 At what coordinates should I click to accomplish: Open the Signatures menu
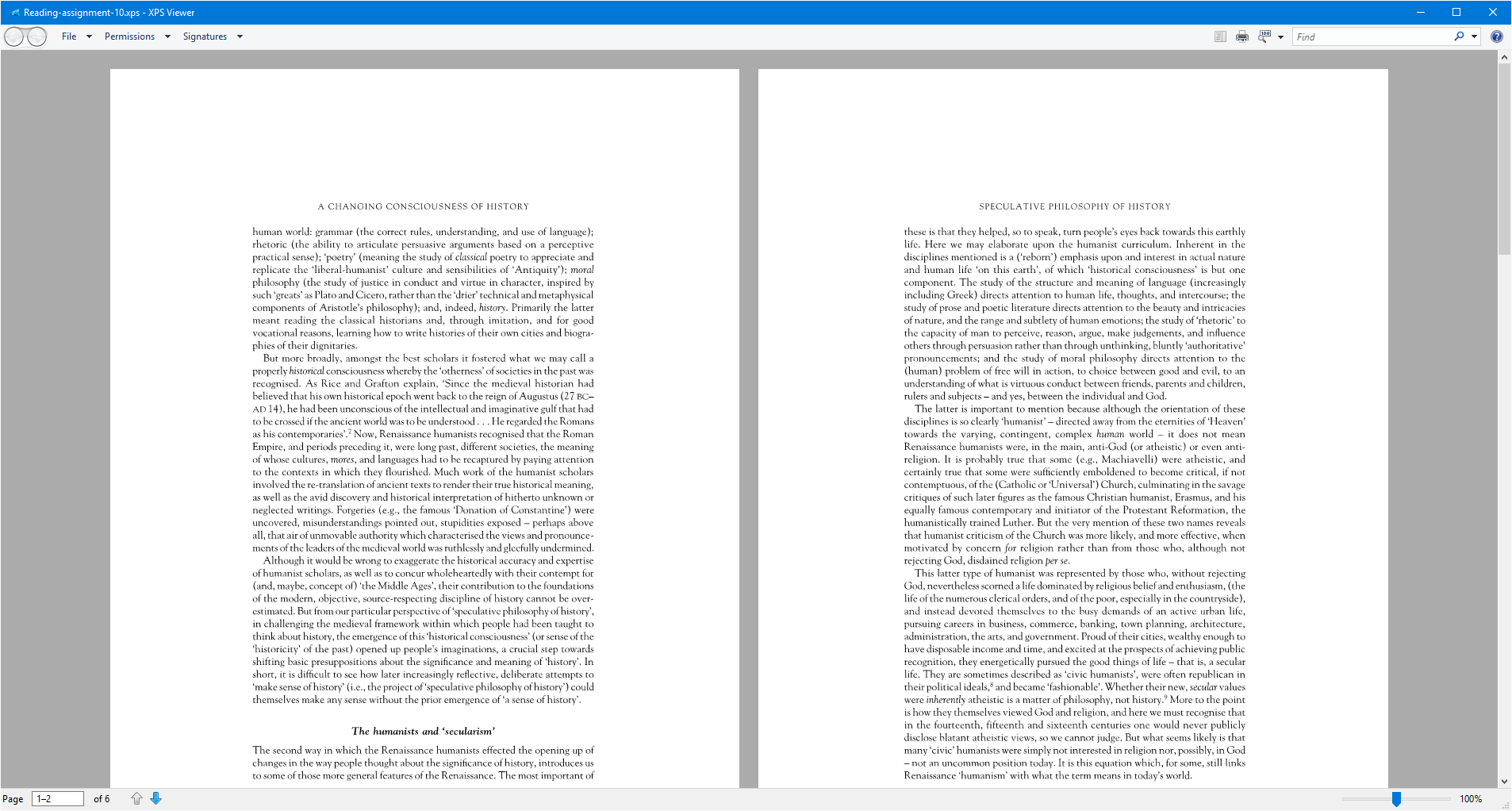pyautogui.click(x=205, y=37)
